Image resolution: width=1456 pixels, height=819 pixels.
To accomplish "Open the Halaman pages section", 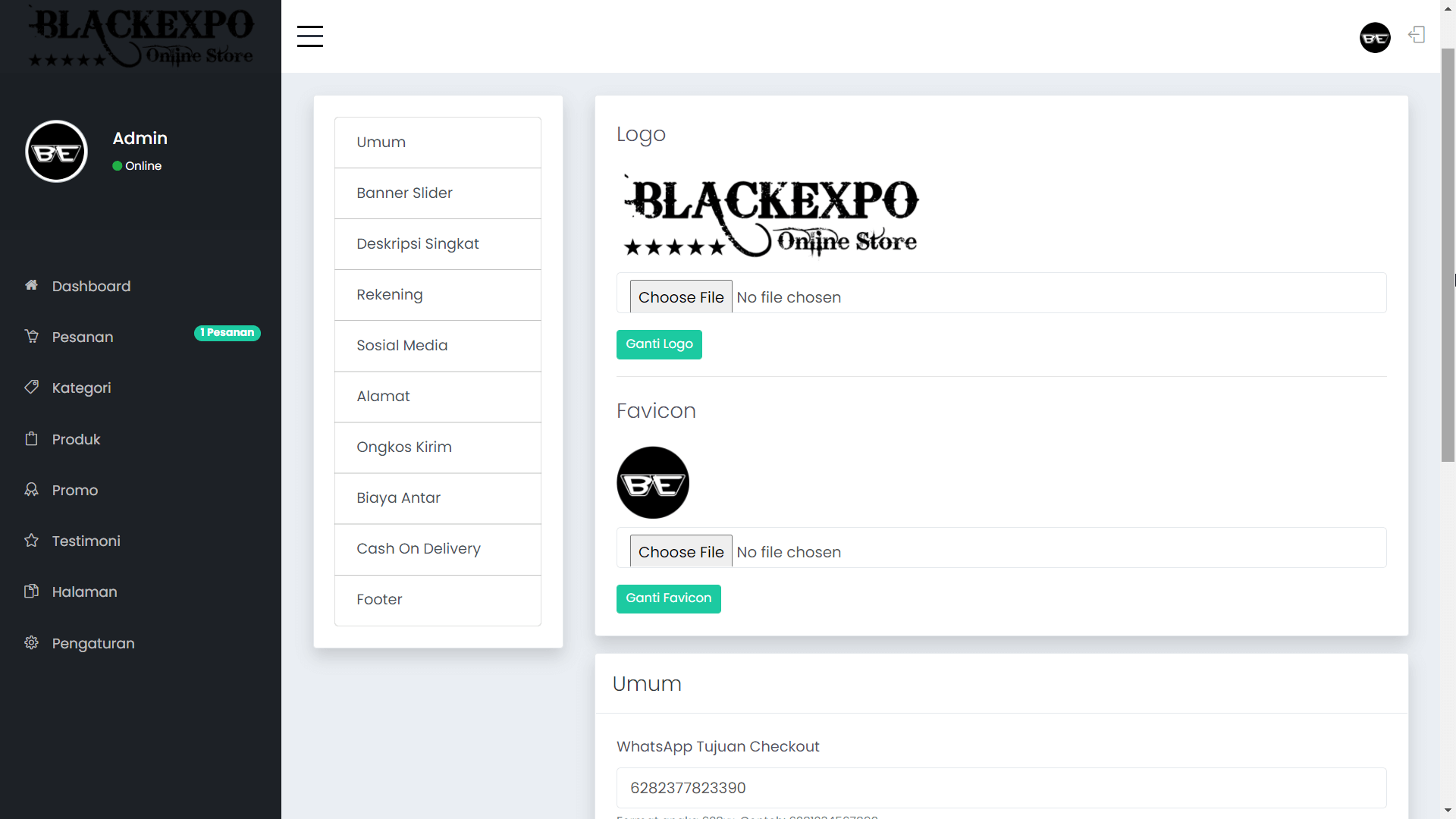I will point(83,591).
